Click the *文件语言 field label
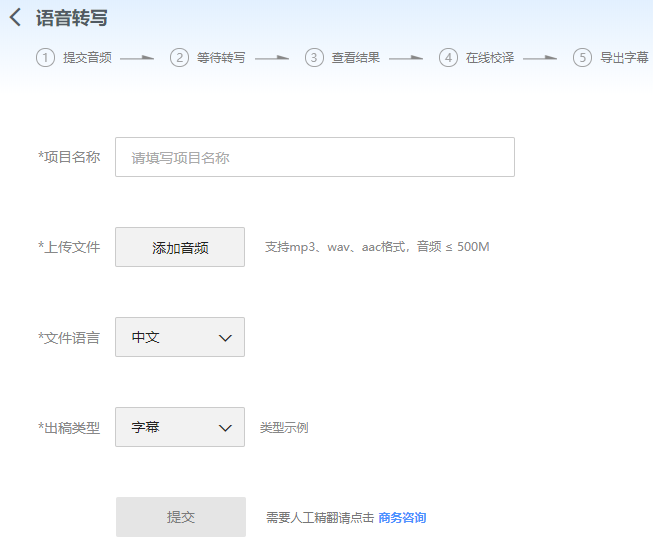The width and height of the screenshot is (653, 552). tap(69, 337)
